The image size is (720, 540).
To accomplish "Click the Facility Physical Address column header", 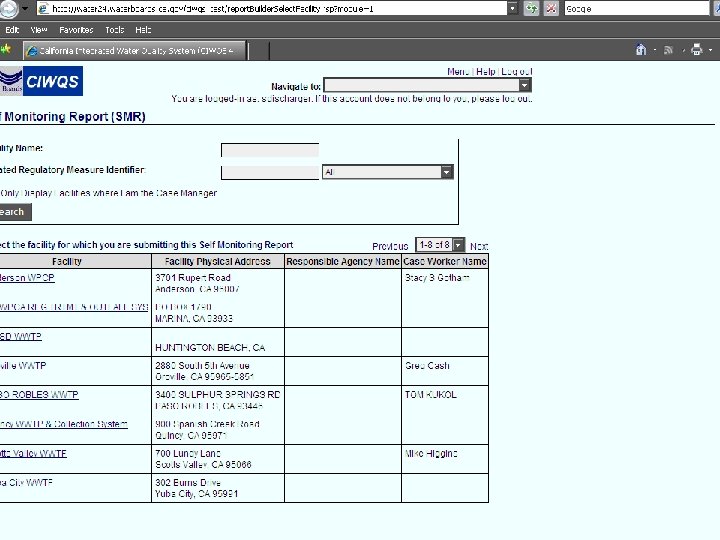I will tap(218, 261).
